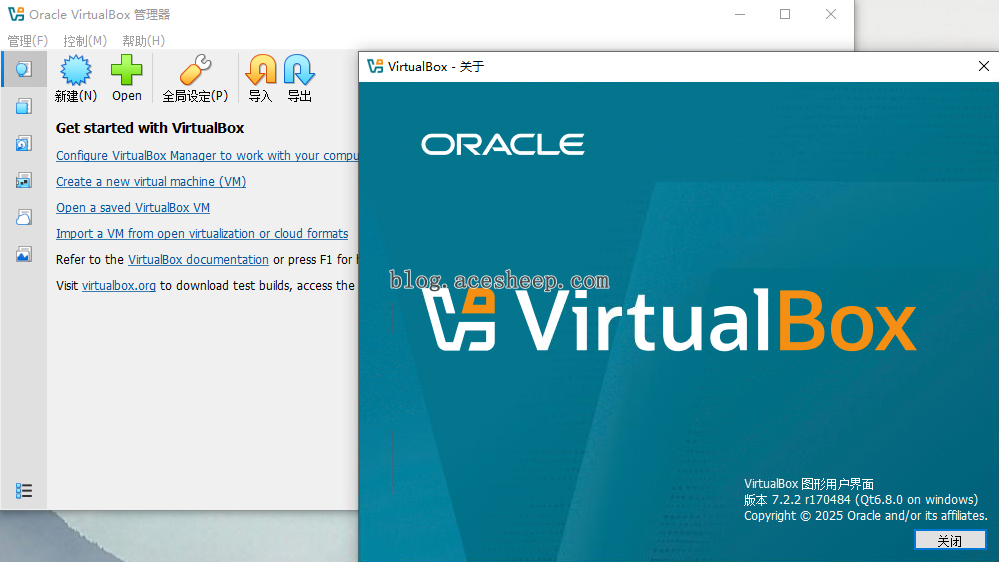Viewport: 999px width, 562px height.
Task: Open the 控制(M) menu
Action: click(85, 41)
